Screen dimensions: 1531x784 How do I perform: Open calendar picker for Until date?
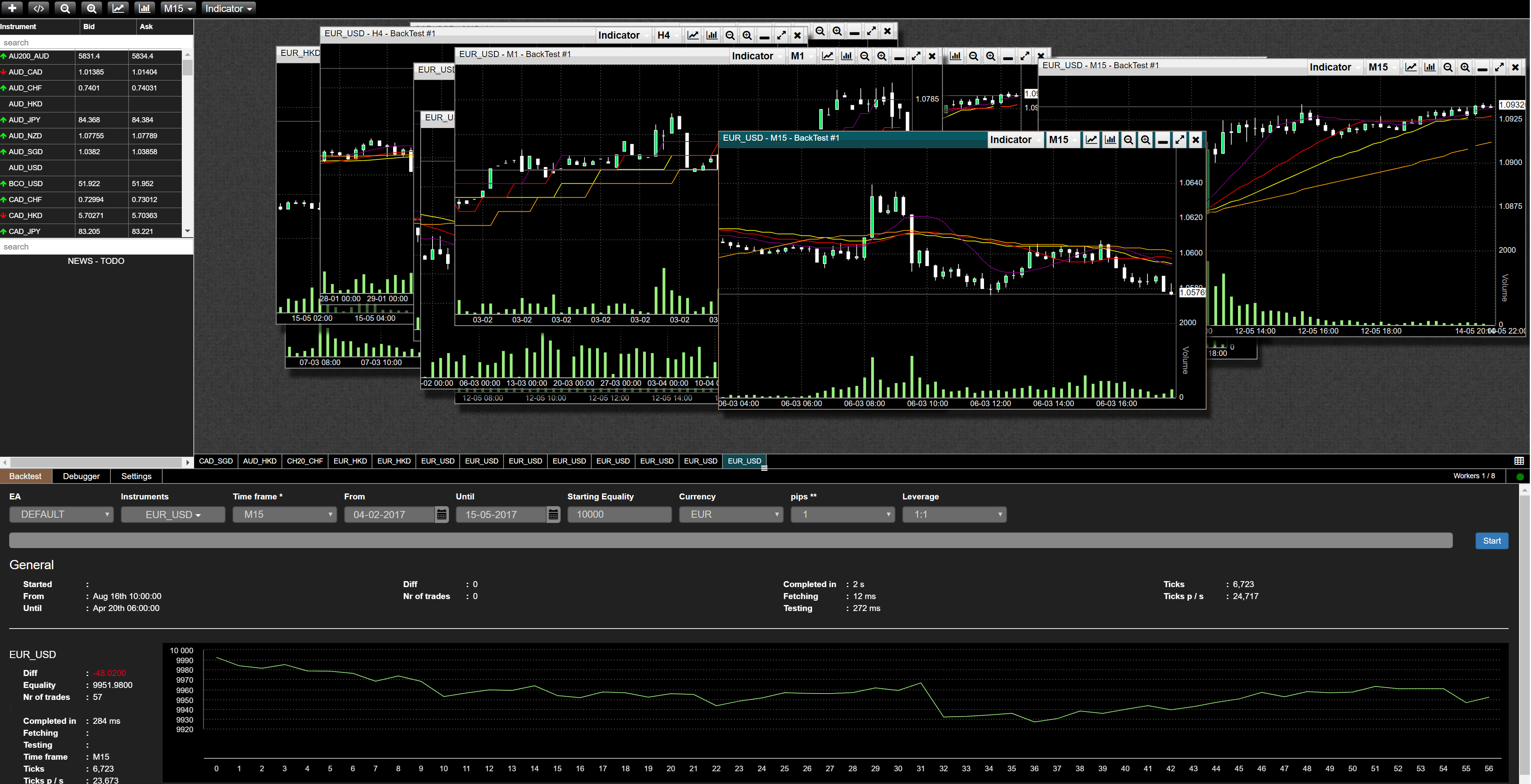click(x=553, y=514)
